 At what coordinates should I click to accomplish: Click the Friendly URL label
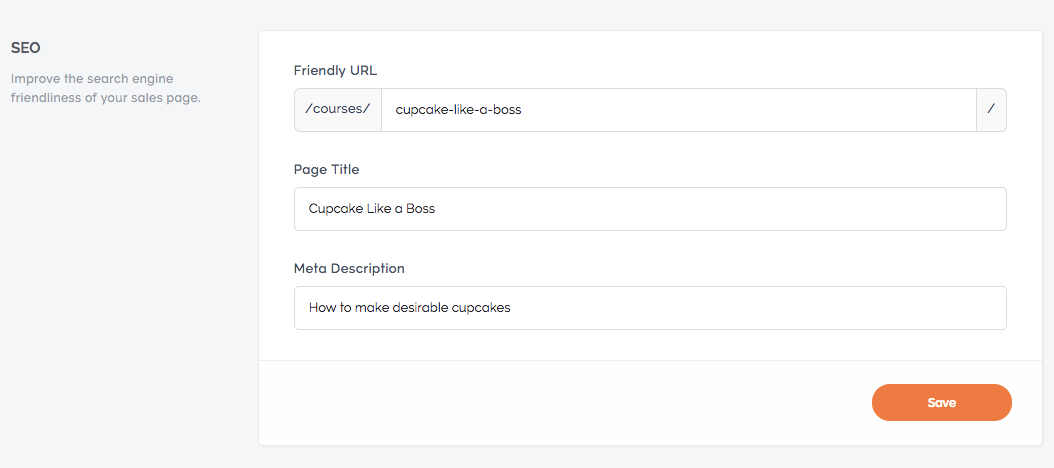(335, 71)
